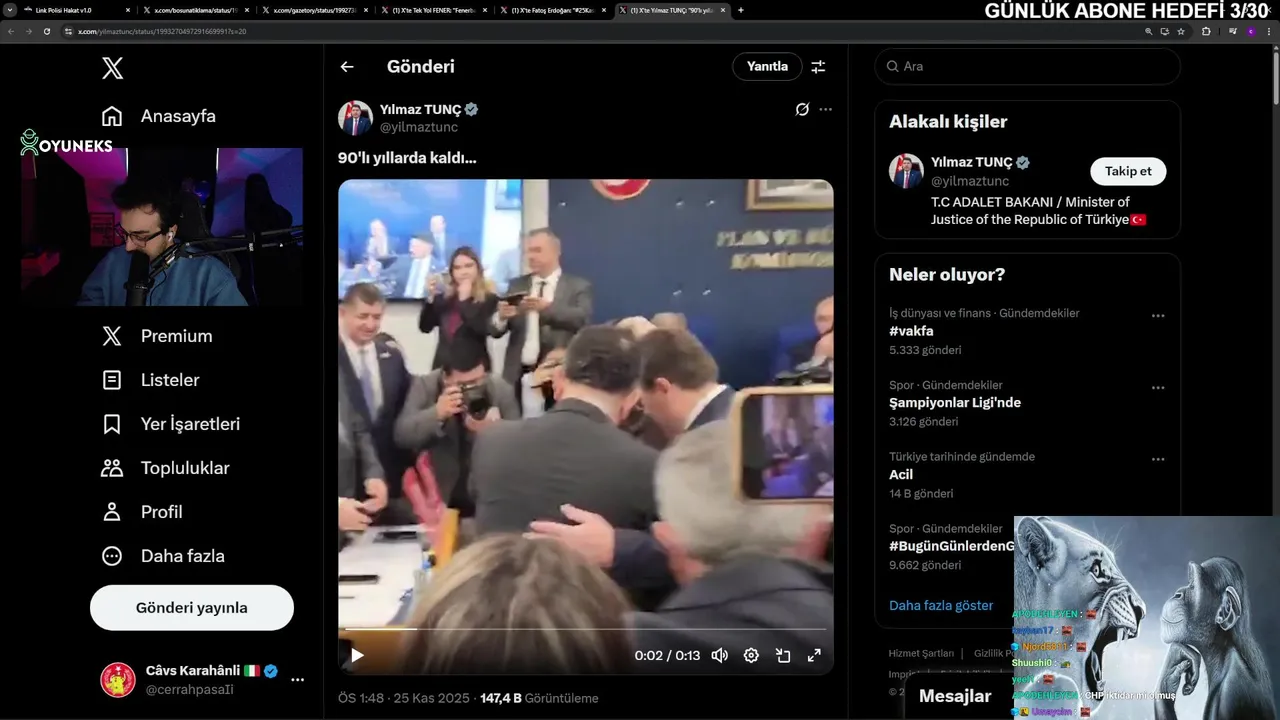Open video settings gear icon
This screenshot has width=1280, height=720.
click(751, 656)
